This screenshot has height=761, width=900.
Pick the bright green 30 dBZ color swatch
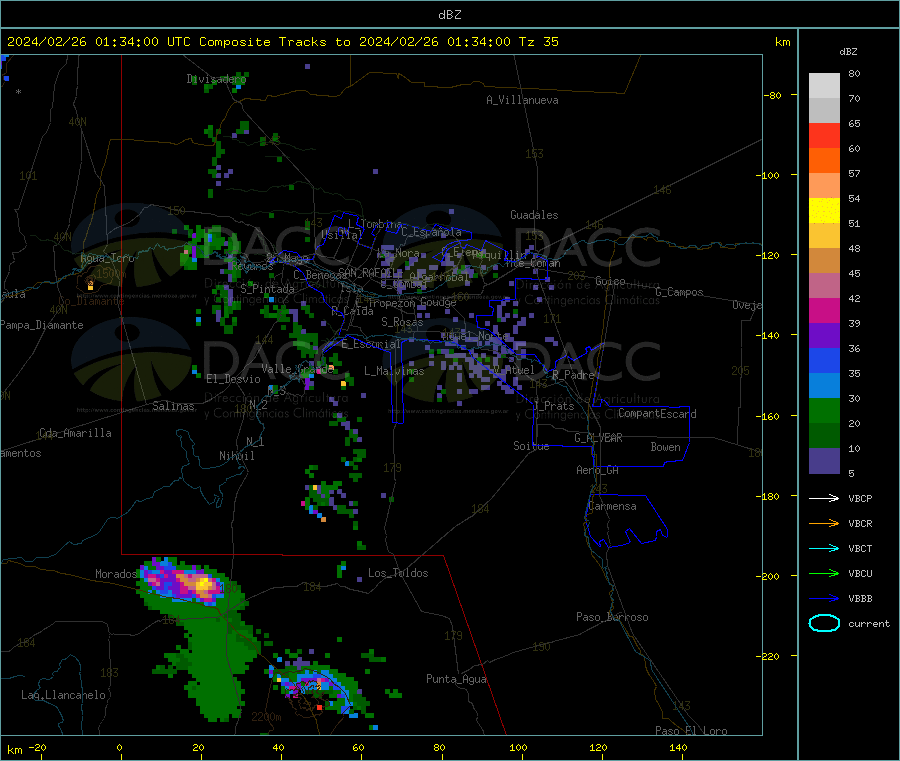824,410
